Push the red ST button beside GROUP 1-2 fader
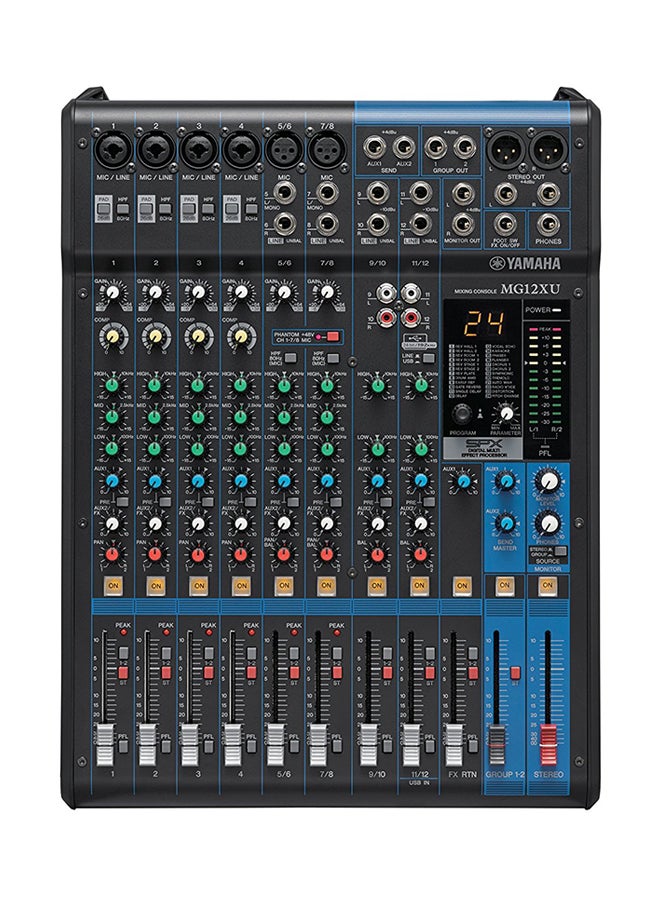Image resolution: width=660 pixels, height=900 pixels. pyautogui.click(x=515, y=673)
